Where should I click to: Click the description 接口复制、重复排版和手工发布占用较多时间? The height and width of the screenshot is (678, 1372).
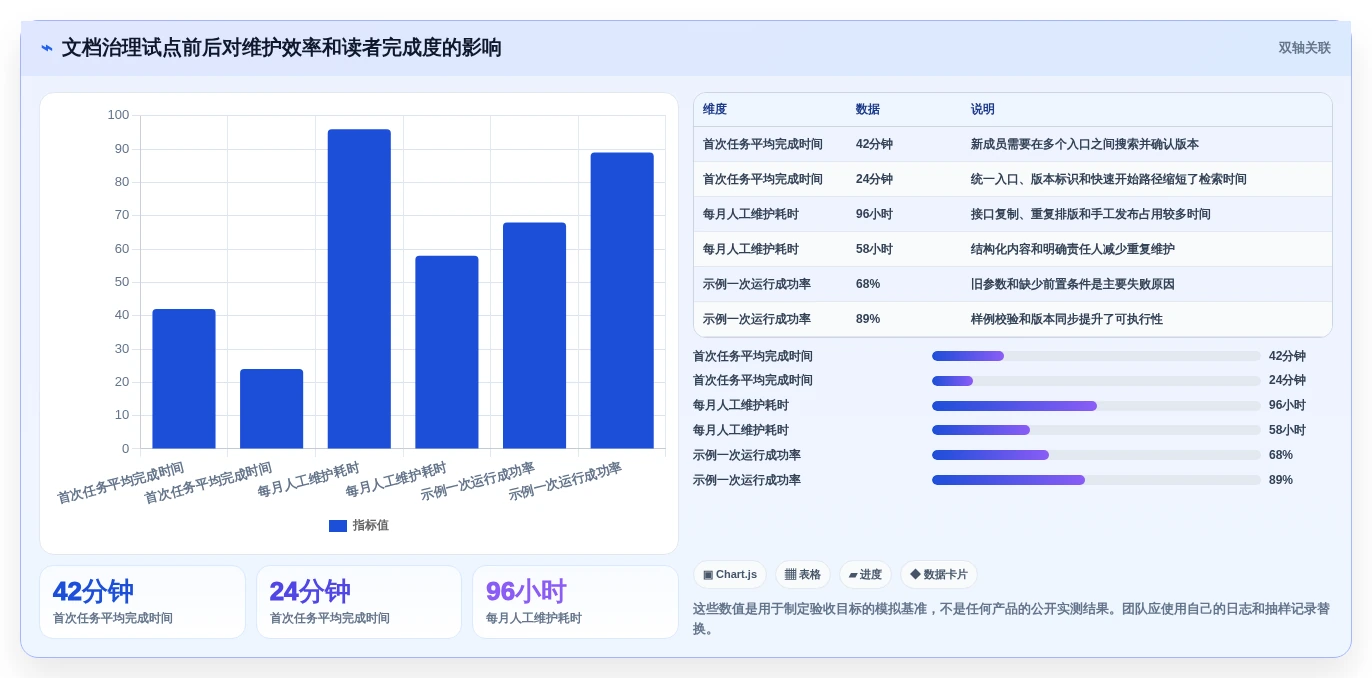(x=1091, y=214)
